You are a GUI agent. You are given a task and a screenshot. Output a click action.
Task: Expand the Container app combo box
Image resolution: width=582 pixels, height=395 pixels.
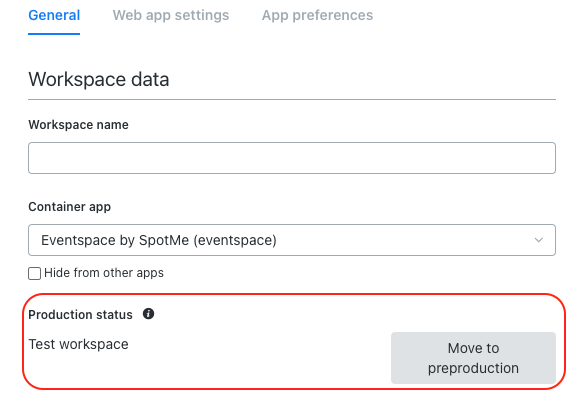(x=292, y=240)
